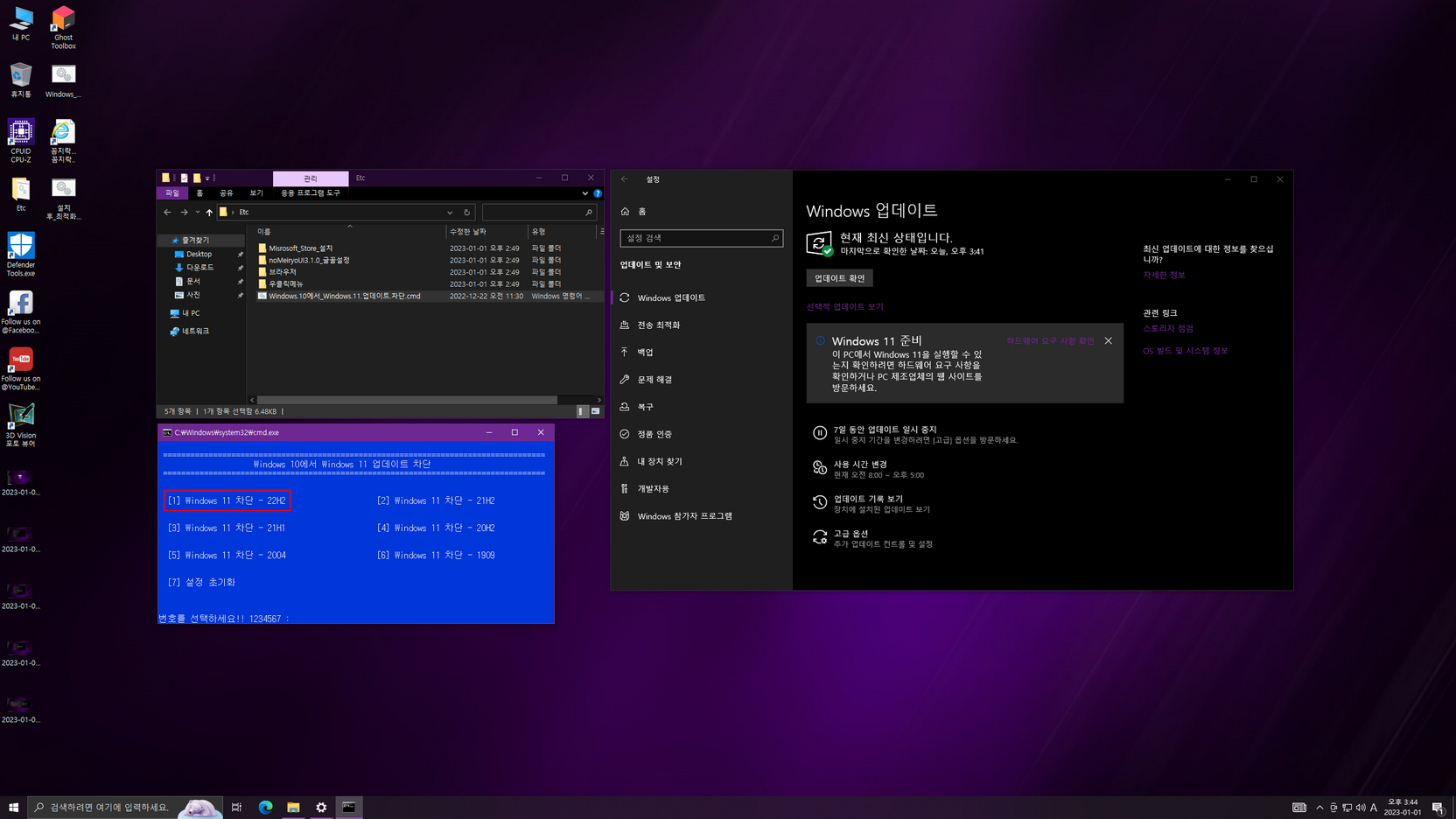
Task: Click the Settings gear on the taskbar
Action: (321, 807)
